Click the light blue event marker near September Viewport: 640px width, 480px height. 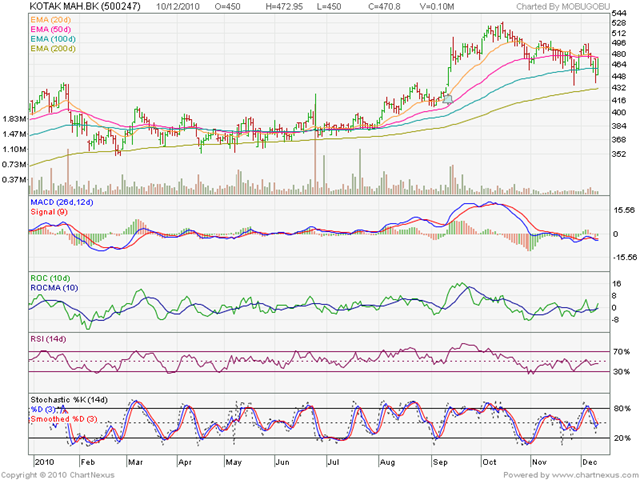click(x=448, y=99)
